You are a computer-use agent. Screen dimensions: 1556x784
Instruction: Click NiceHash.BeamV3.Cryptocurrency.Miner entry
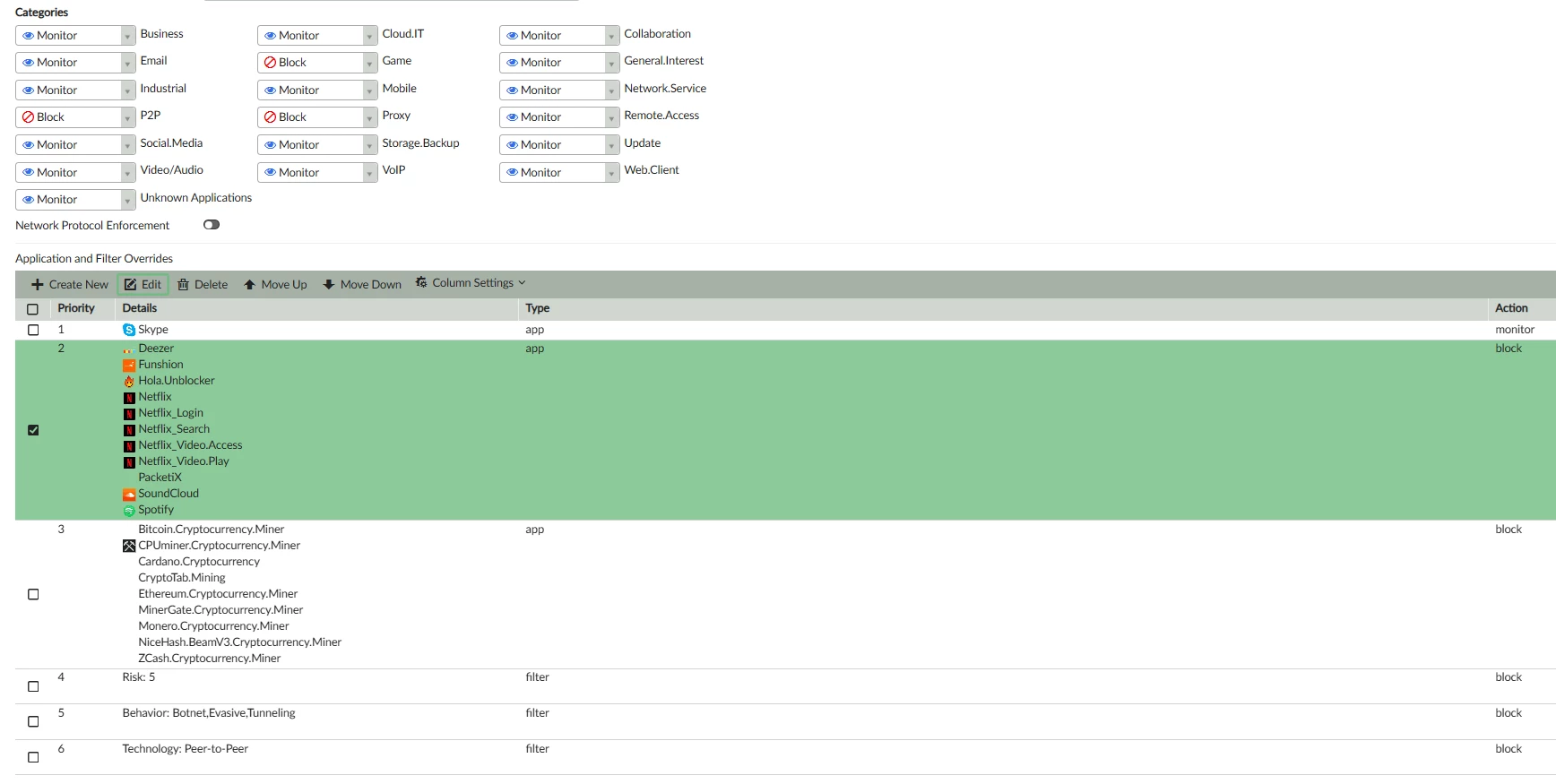click(x=240, y=642)
